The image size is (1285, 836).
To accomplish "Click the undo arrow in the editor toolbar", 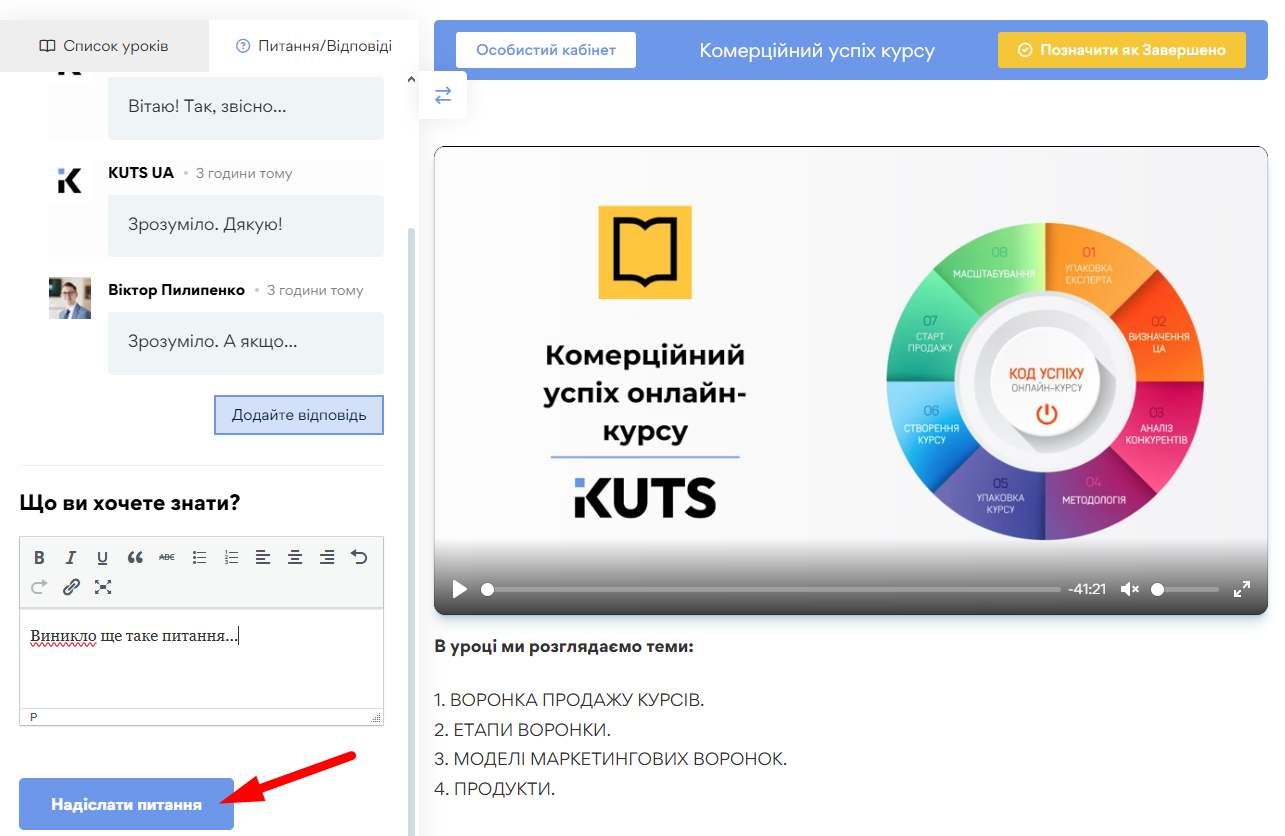I will point(359,558).
